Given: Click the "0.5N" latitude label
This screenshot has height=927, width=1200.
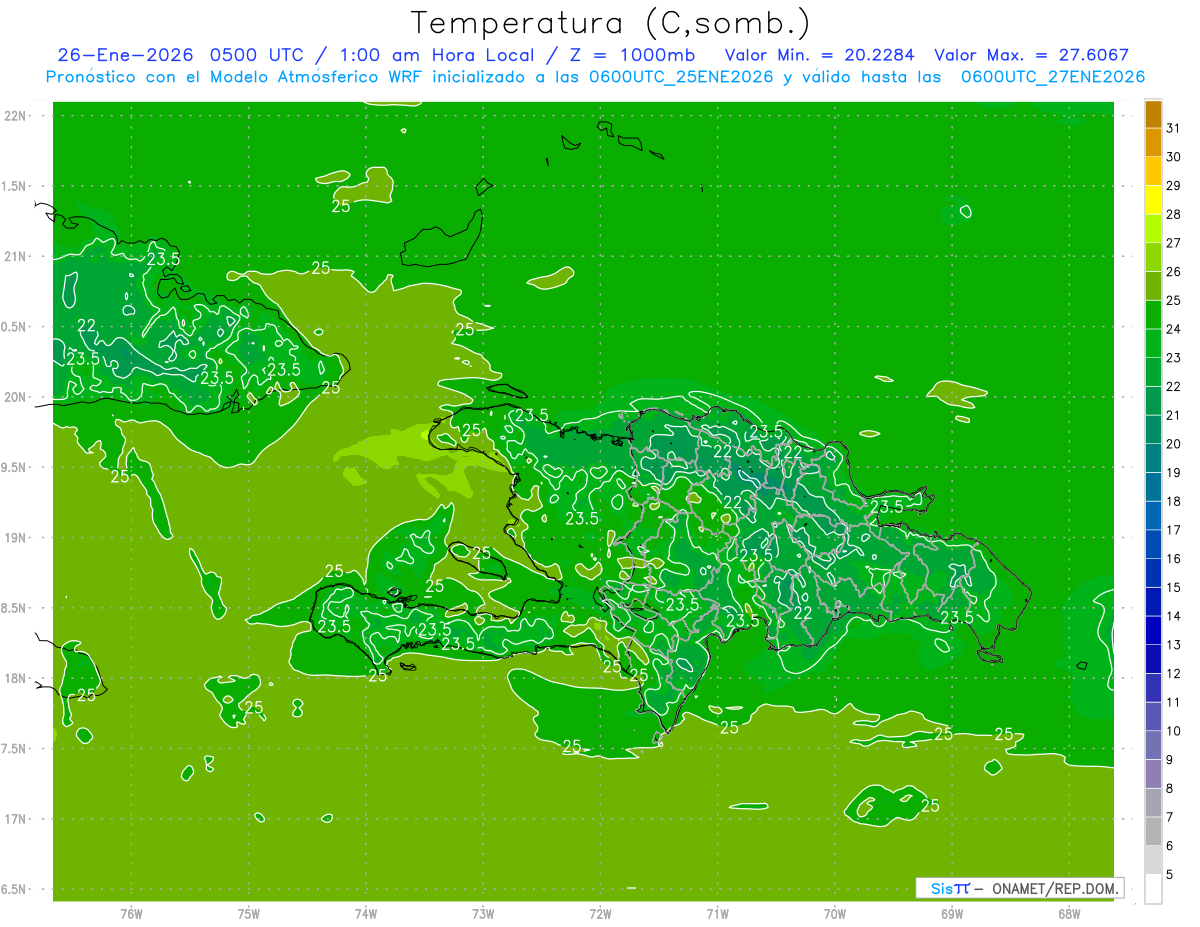Looking at the screenshot, I should coord(14,327).
